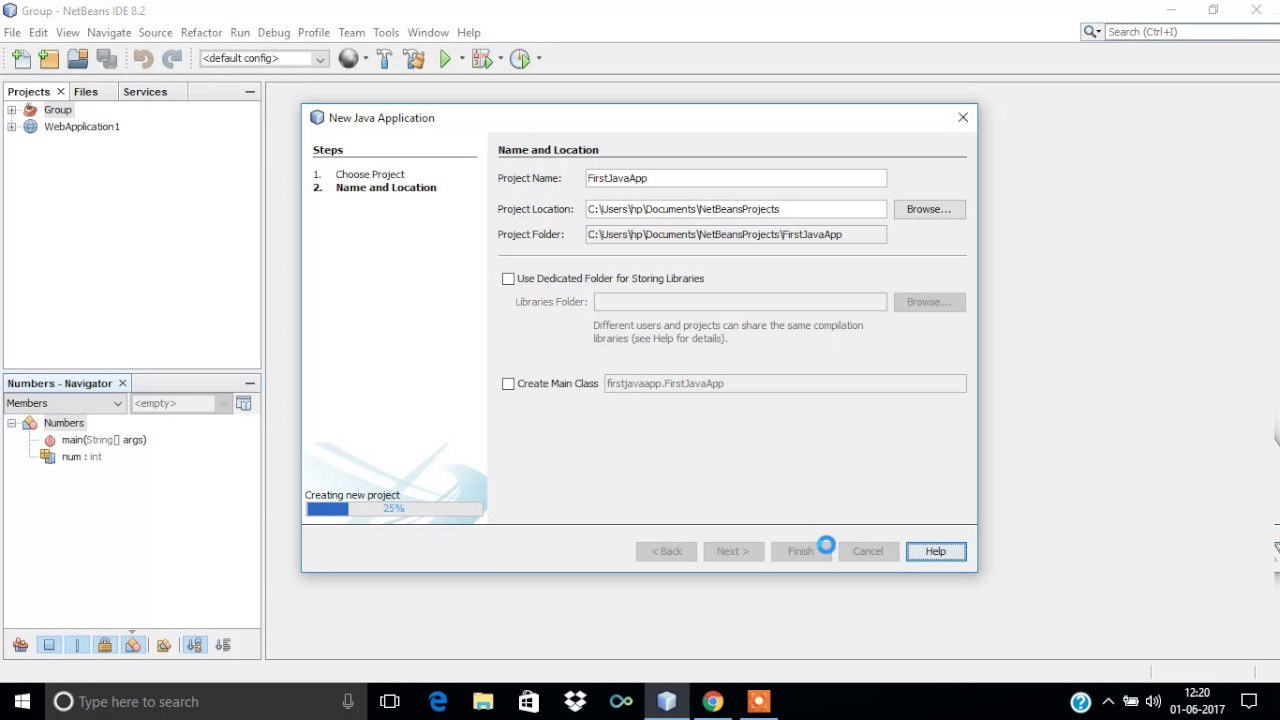Image resolution: width=1280 pixels, height=720 pixels.
Task: Toggle Show Static Members in Navigator
Action: [x=77, y=645]
